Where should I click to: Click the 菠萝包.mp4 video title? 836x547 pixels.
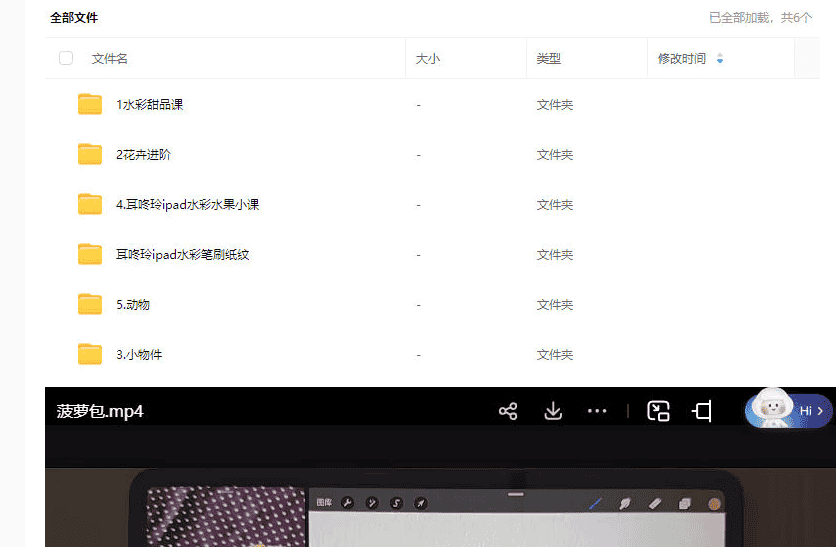tap(100, 412)
